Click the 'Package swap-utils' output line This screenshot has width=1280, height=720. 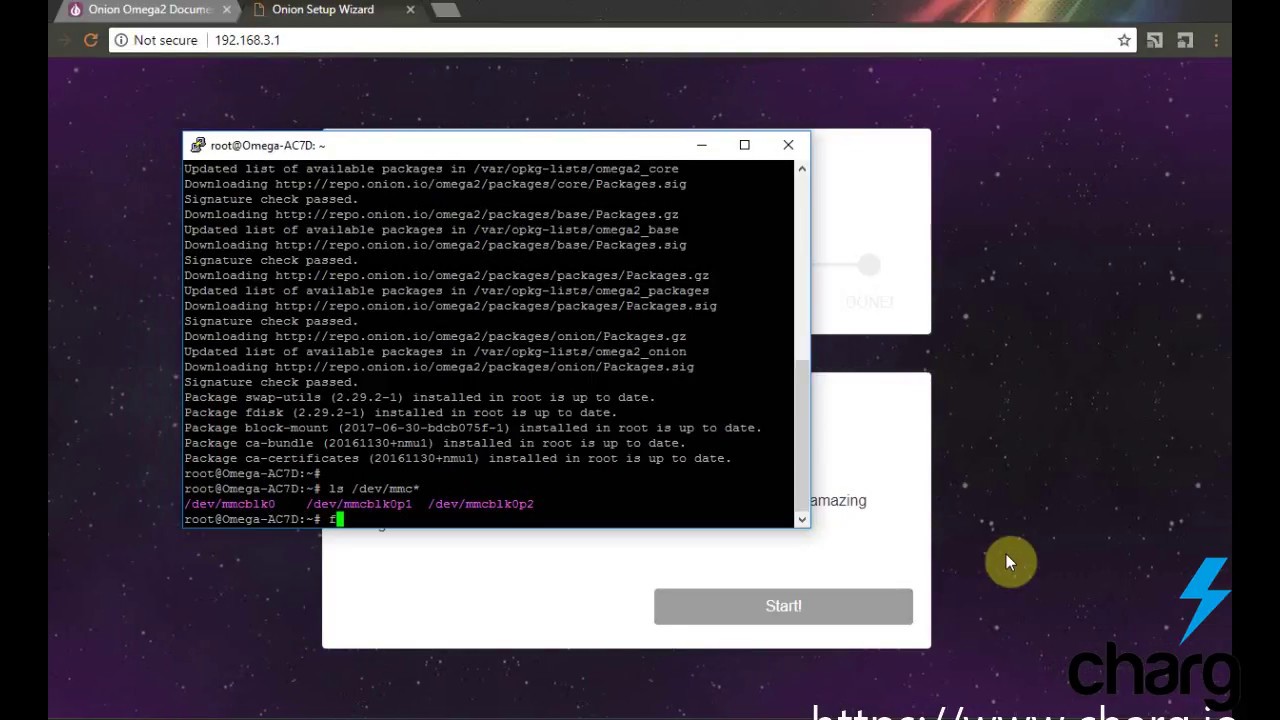[420, 397]
